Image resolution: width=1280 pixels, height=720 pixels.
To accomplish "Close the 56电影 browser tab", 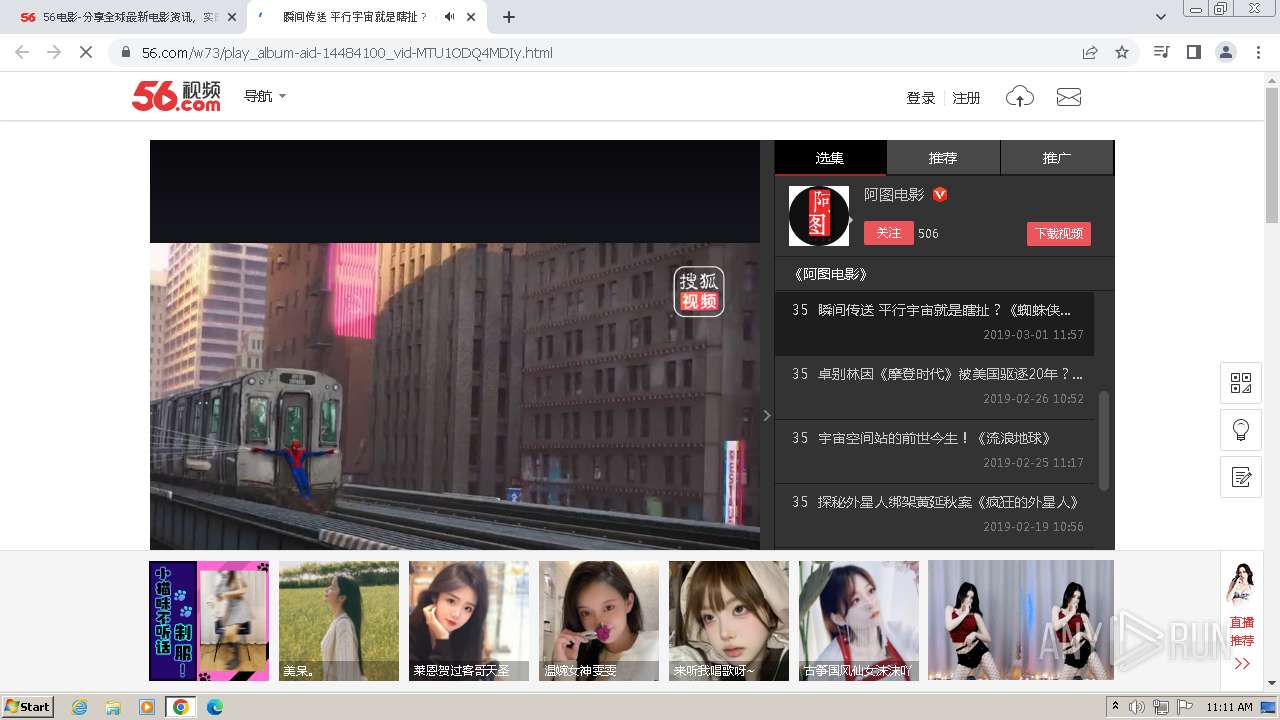I will (x=232, y=17).
